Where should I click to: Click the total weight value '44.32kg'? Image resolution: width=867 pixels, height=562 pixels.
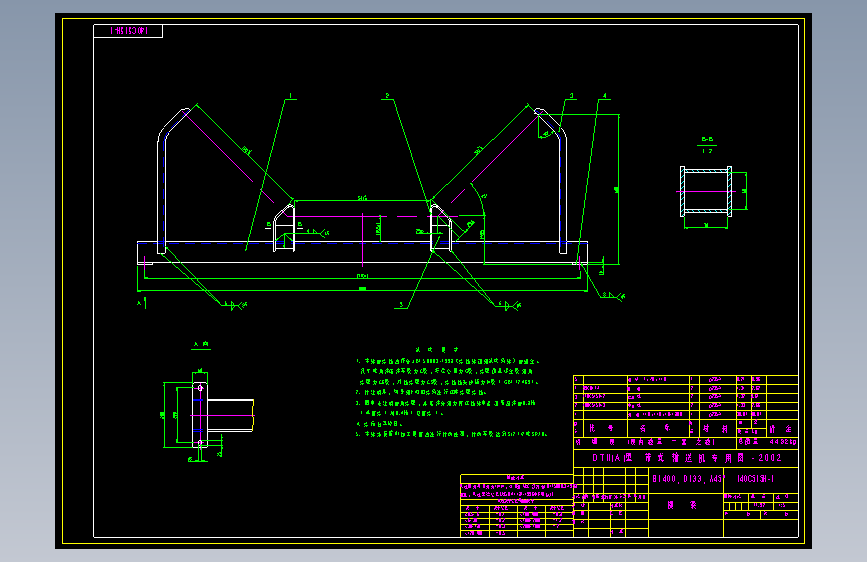click(x=783, y=442)
